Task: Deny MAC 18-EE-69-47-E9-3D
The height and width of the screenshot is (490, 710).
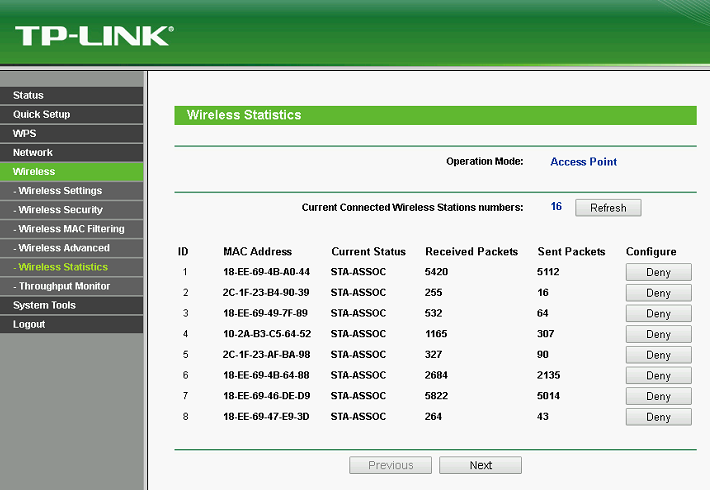Action: point(658,417)
